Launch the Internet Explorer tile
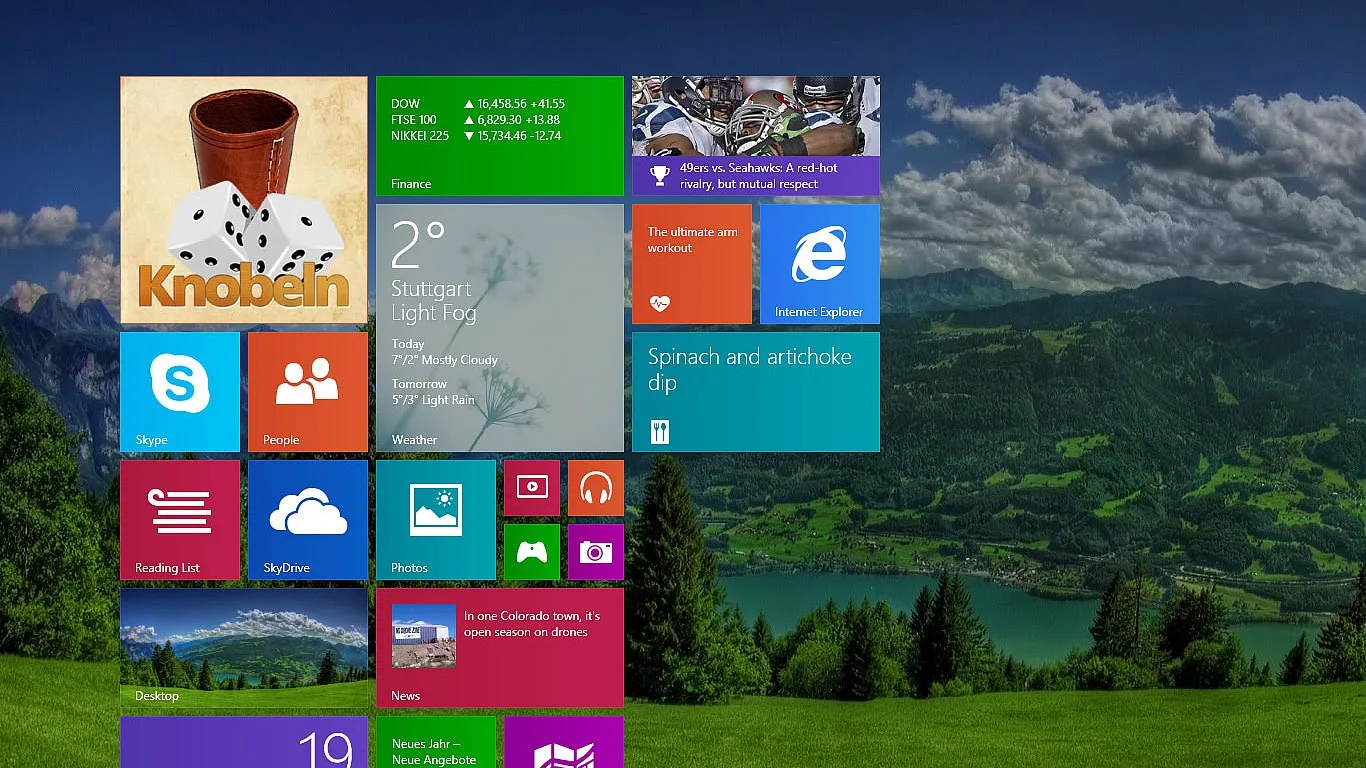This screenshot has height=768, width=1366. tap(820, 264)
